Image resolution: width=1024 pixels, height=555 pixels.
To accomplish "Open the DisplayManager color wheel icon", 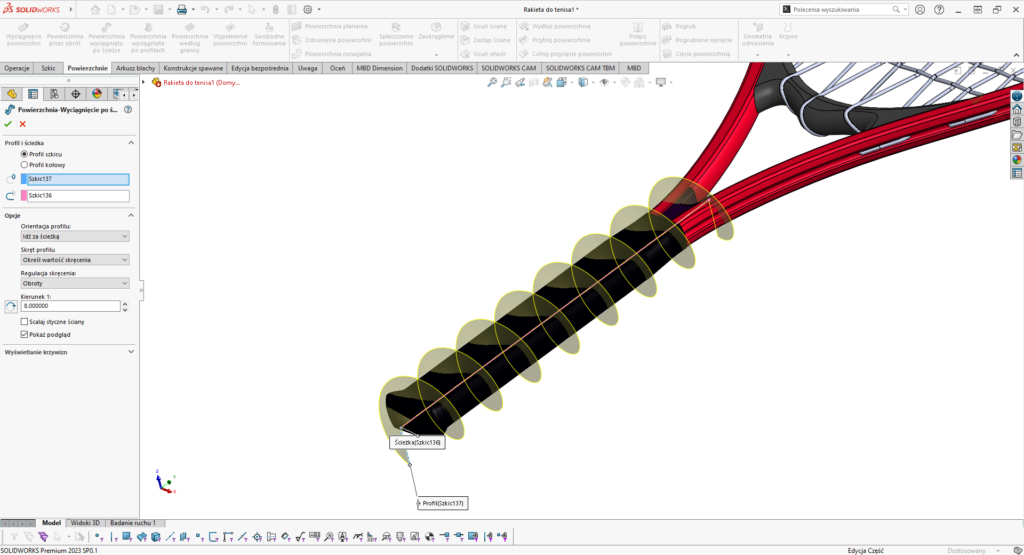I will click(96, 93).
